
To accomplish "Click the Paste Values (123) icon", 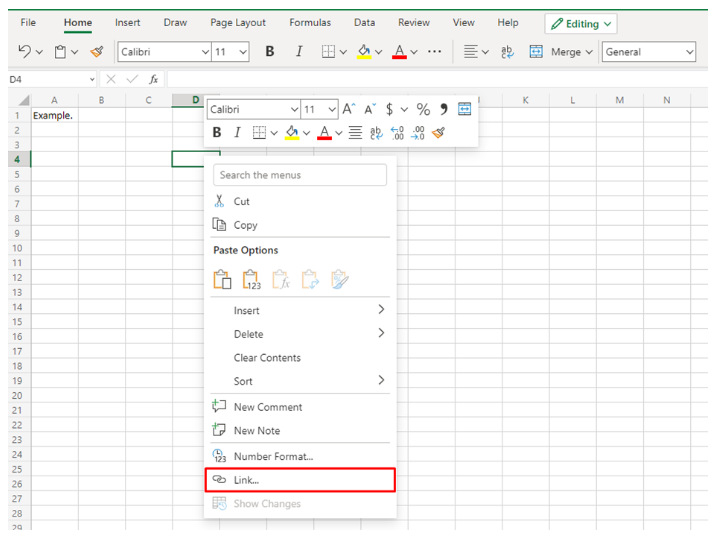I will (252, 281).
